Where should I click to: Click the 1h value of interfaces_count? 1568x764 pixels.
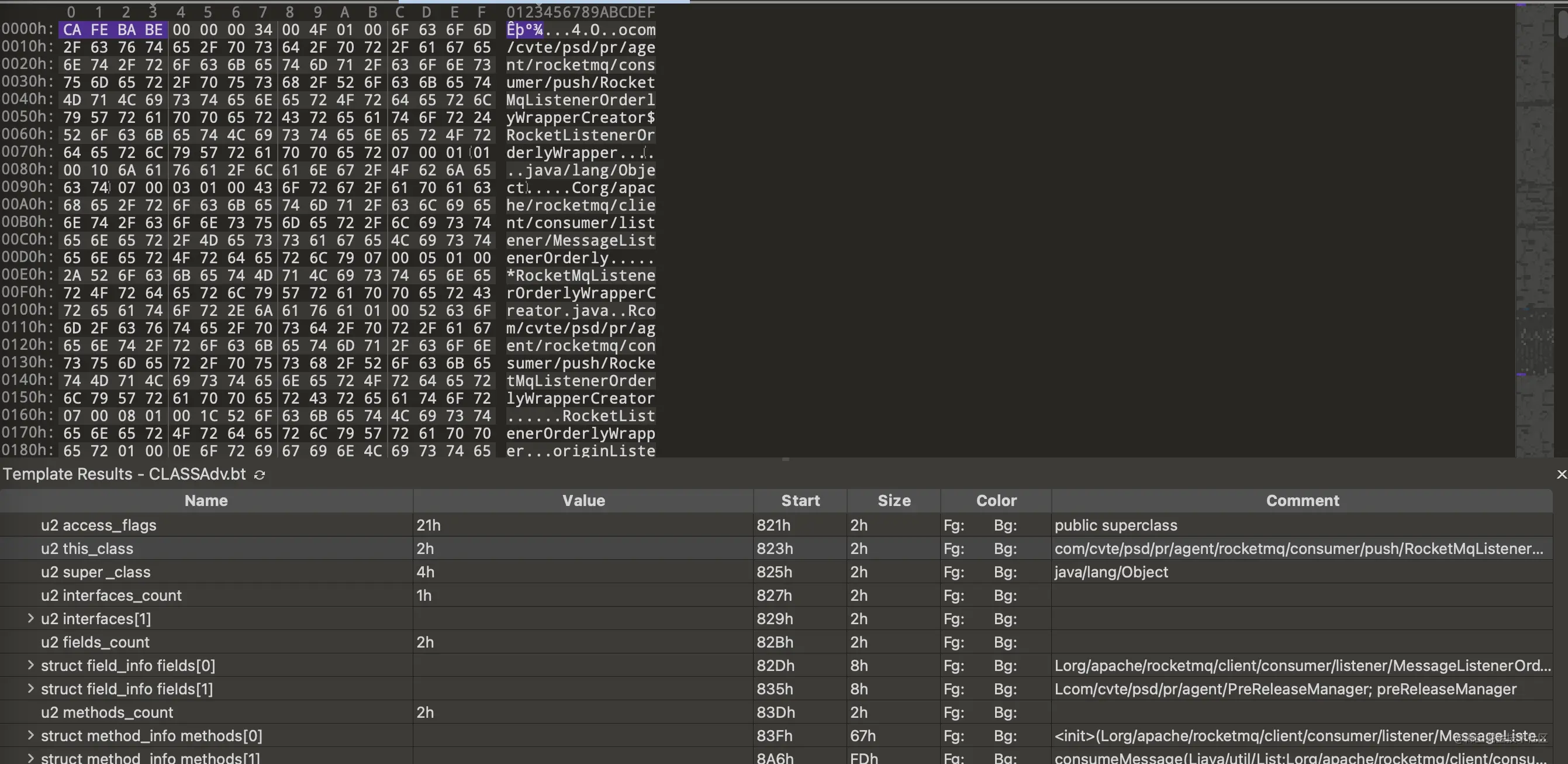tap(424, 596)
